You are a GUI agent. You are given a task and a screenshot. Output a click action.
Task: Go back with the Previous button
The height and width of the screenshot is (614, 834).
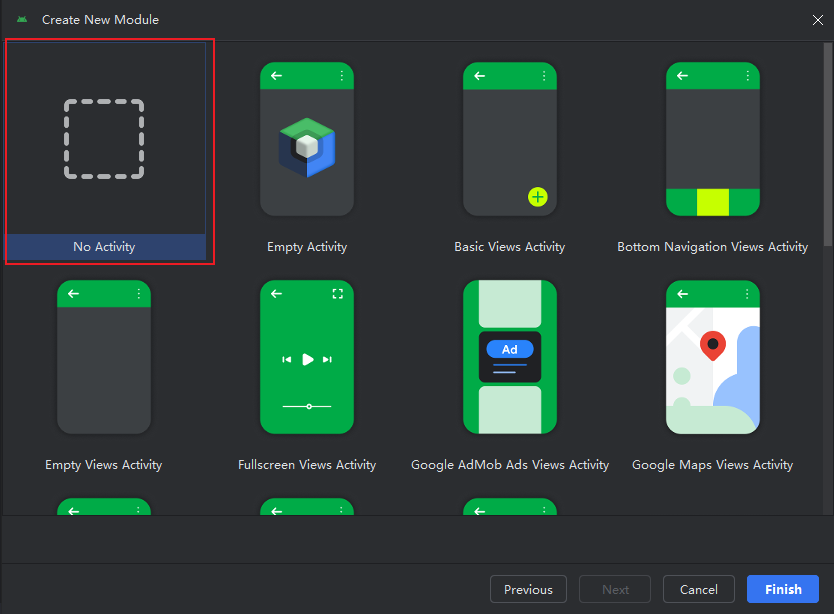528,589
